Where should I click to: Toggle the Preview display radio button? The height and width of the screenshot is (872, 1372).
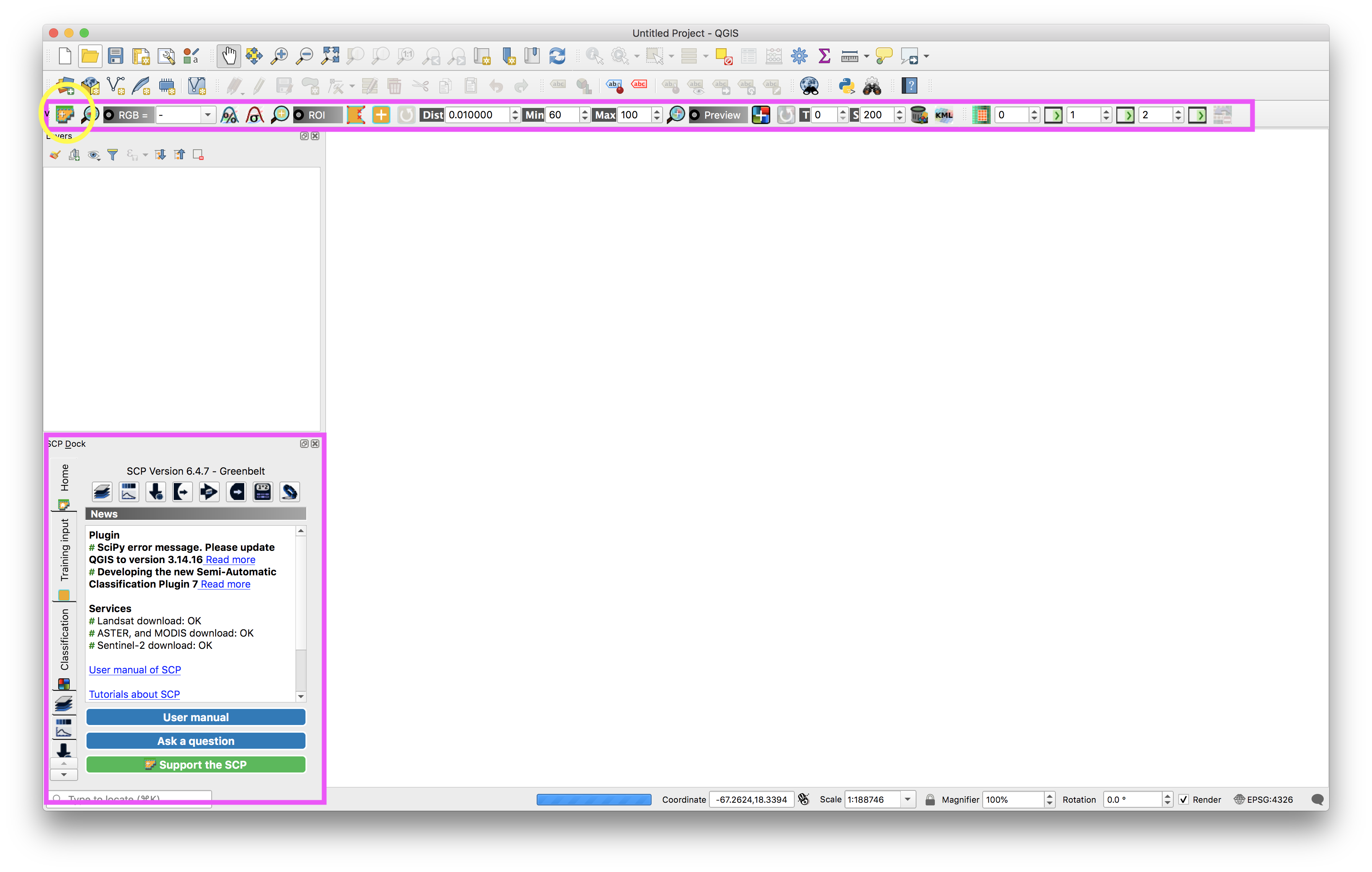click(694, 114)
